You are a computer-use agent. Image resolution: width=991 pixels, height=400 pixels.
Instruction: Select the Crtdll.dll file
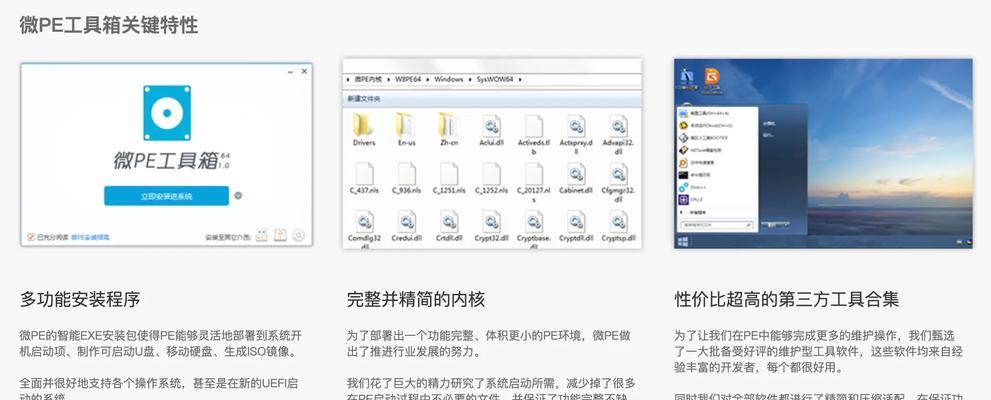(x=449, y=226)
